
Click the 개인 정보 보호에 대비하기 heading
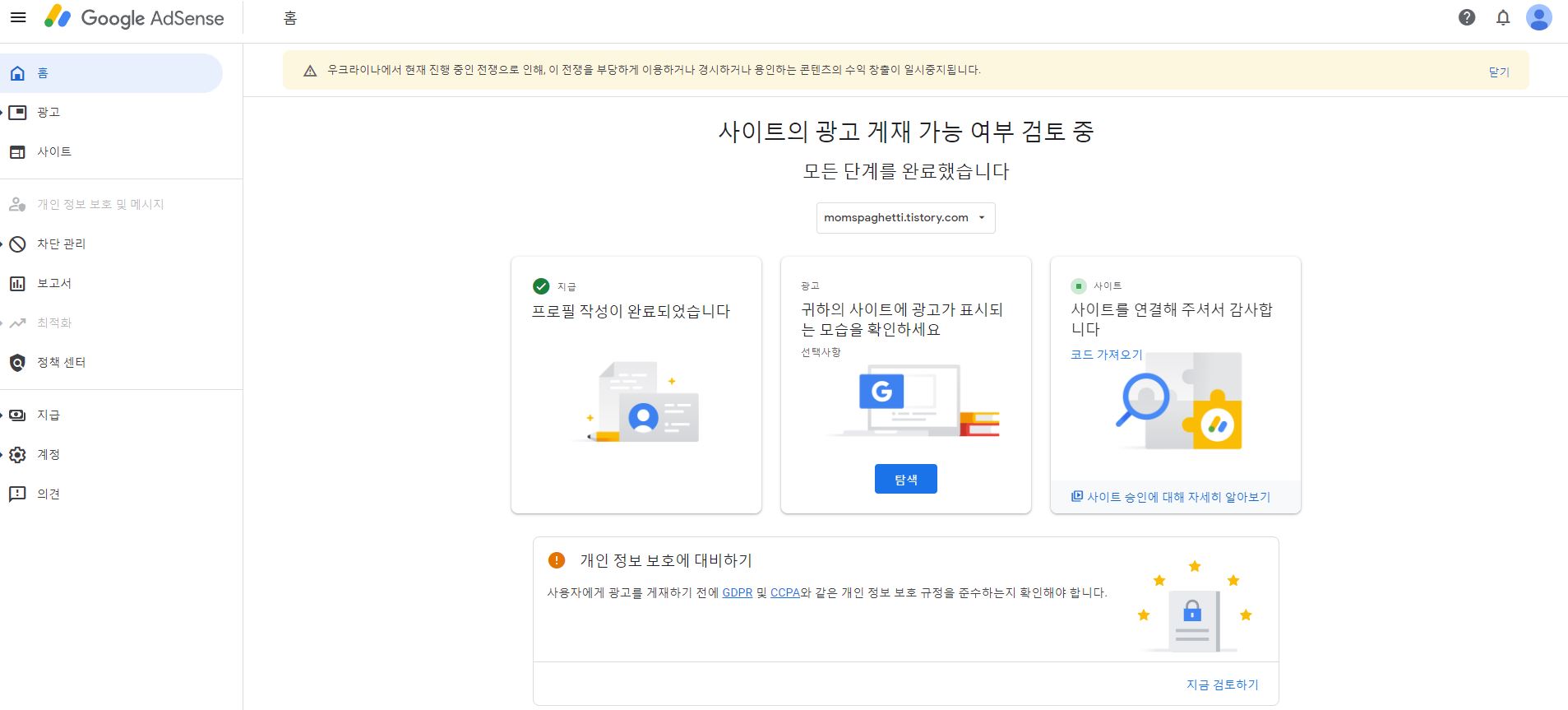pos(666,560)
